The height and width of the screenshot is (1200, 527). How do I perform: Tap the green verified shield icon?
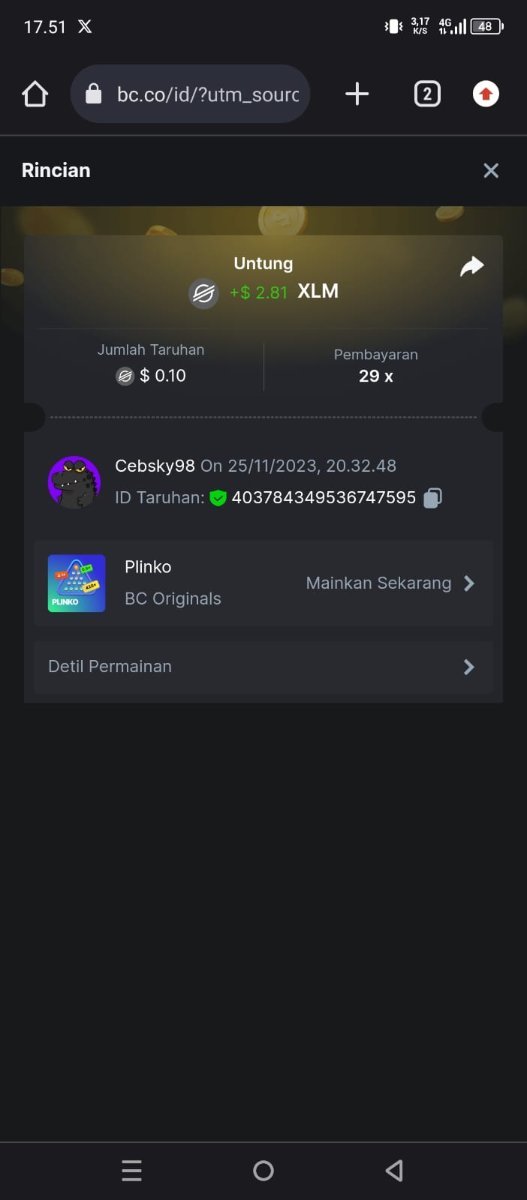[218, 497]
